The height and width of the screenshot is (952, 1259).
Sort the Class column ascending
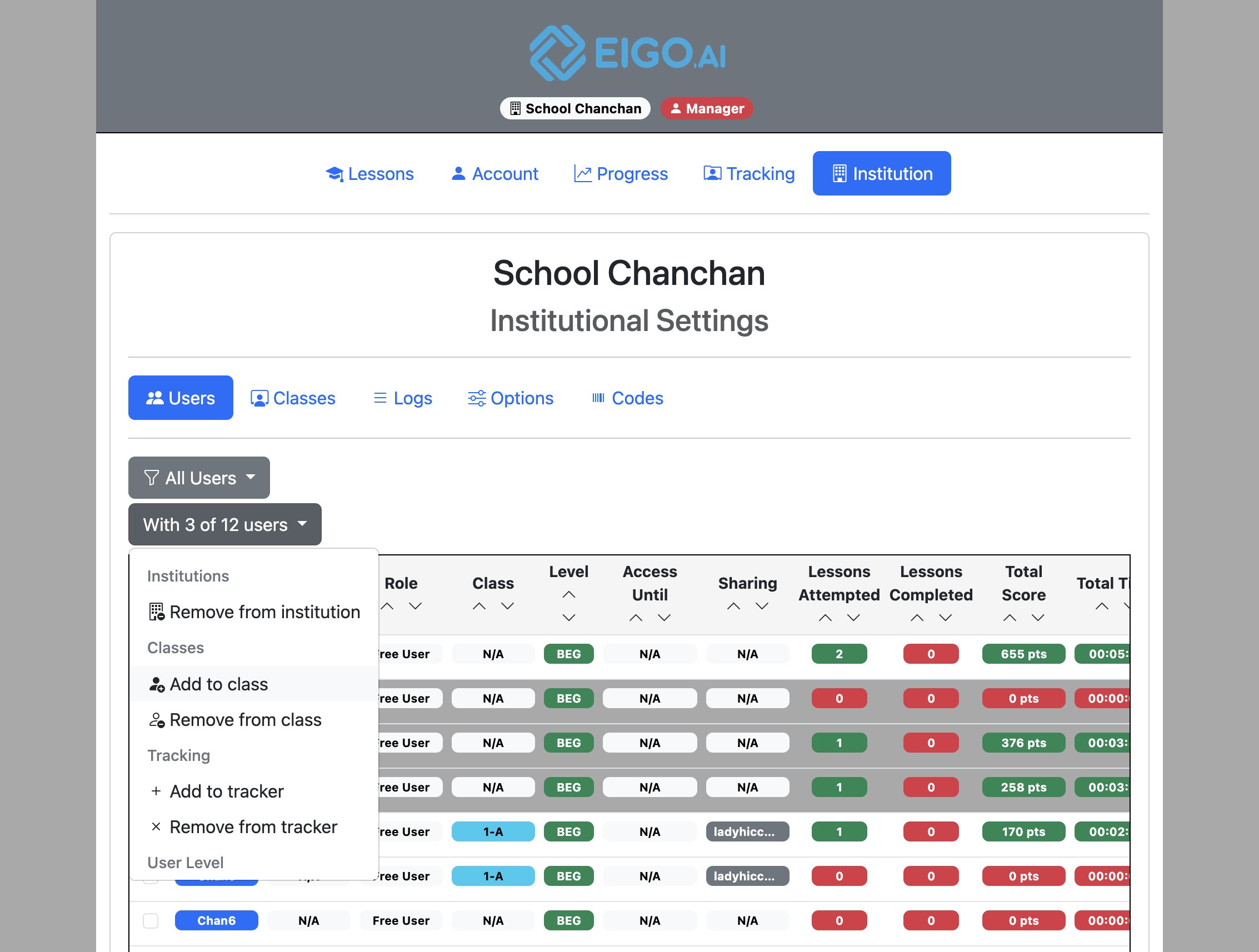(479, 606)
